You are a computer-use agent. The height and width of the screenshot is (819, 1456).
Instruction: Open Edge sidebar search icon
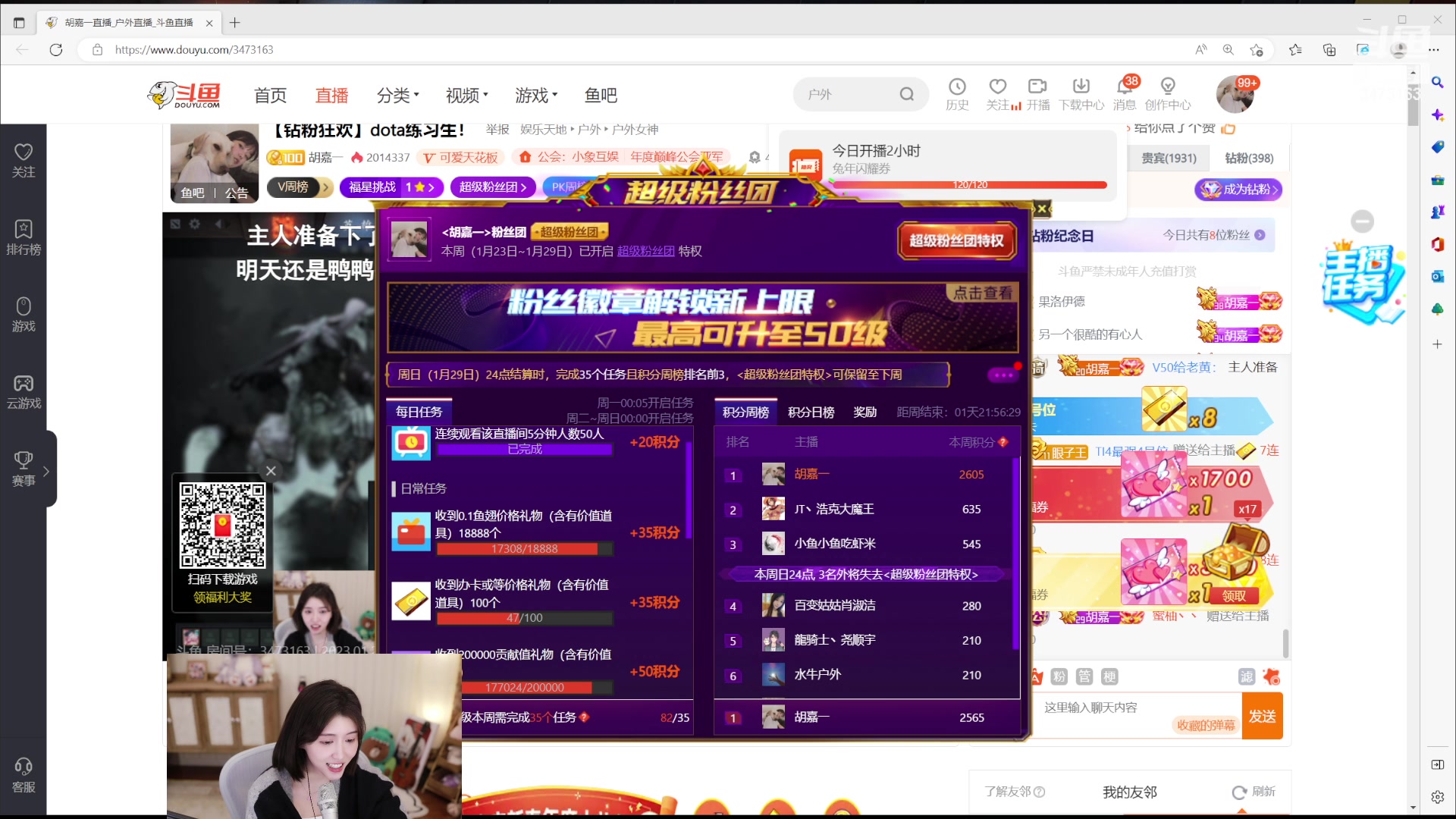1438,82
